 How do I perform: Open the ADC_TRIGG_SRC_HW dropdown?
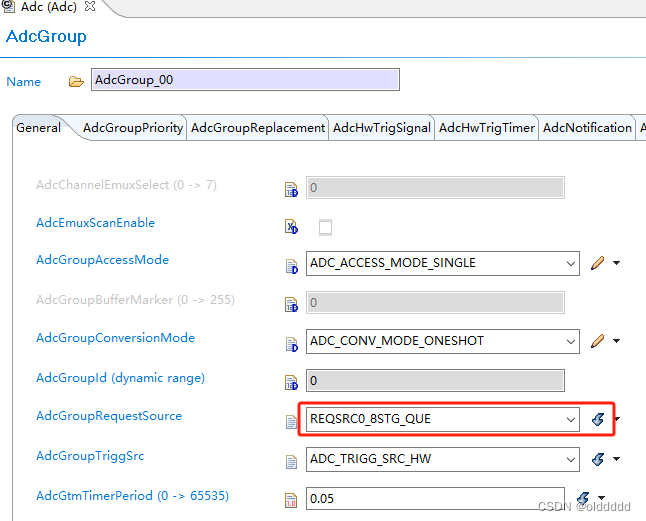pyautogui.click(x=442, y=459)
